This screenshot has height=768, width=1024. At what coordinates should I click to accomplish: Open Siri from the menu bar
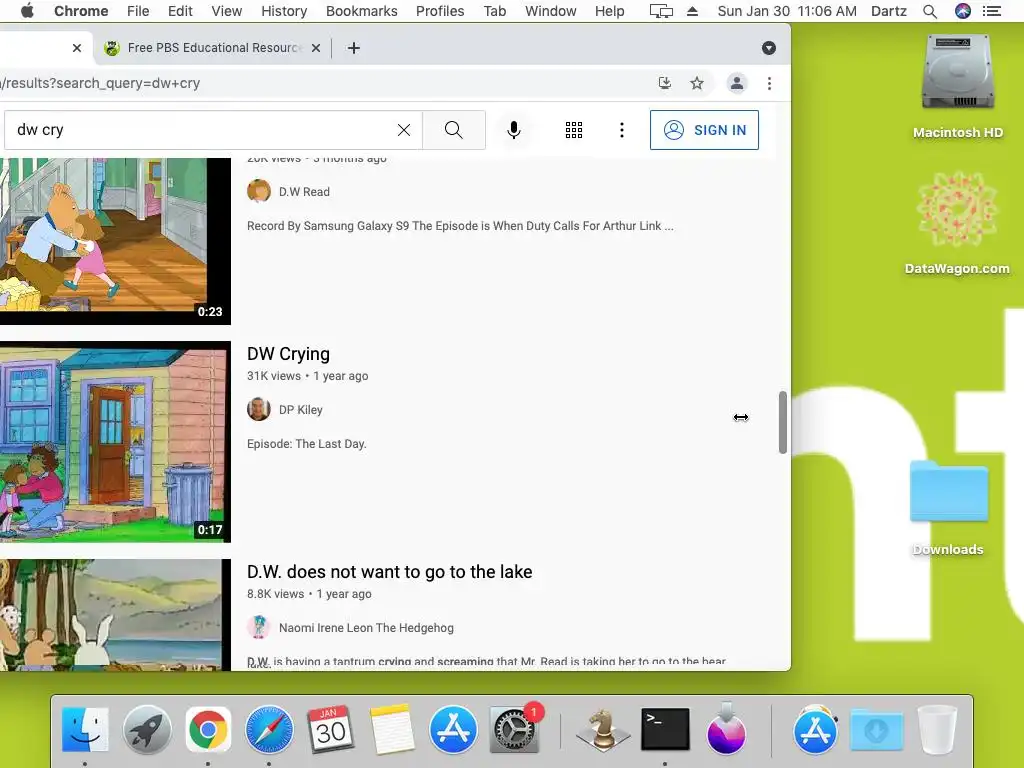963,11
